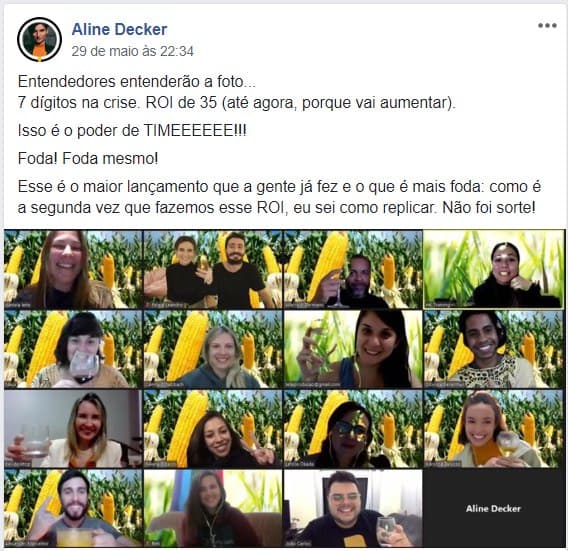Select the black tile labeled Aline Decker
The width and height of the screenshot is (568, 551).
click(493, 508)
